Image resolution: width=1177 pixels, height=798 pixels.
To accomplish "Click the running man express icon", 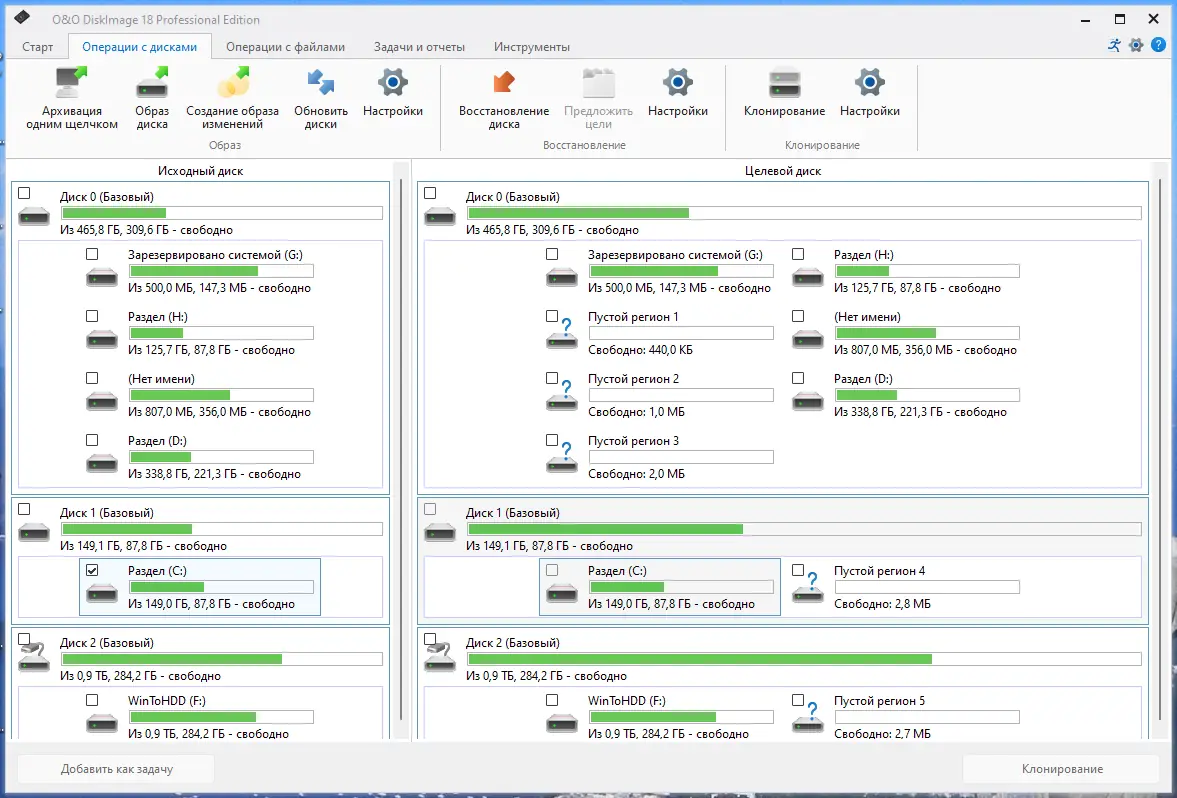I will click(1114, 45).
